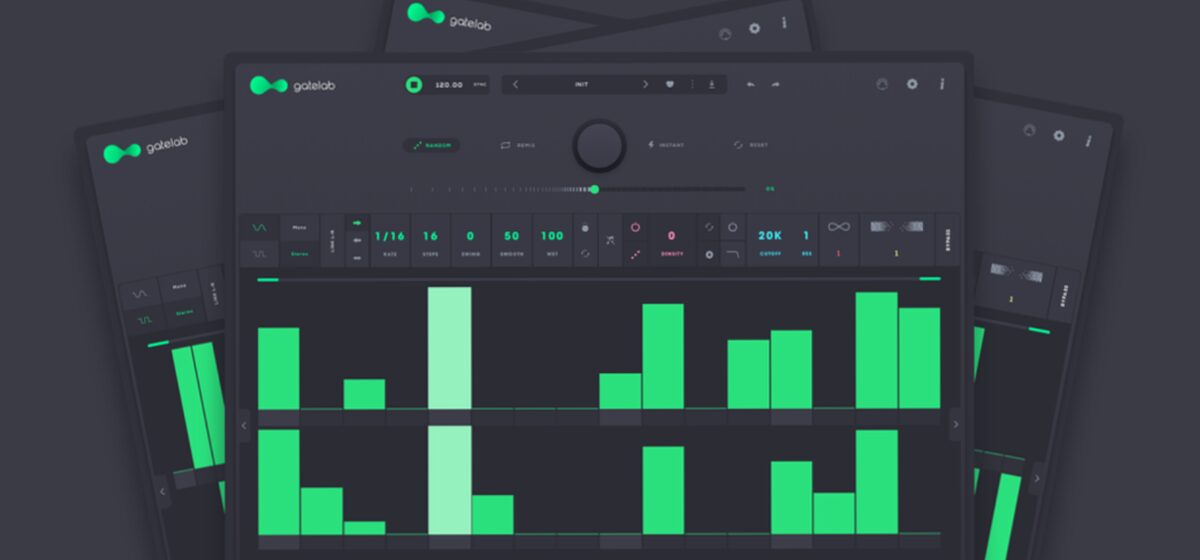This screenshot has height=560, width=1200.
Task: Go to next preset with right chevron
Action: tap(645, 85)
